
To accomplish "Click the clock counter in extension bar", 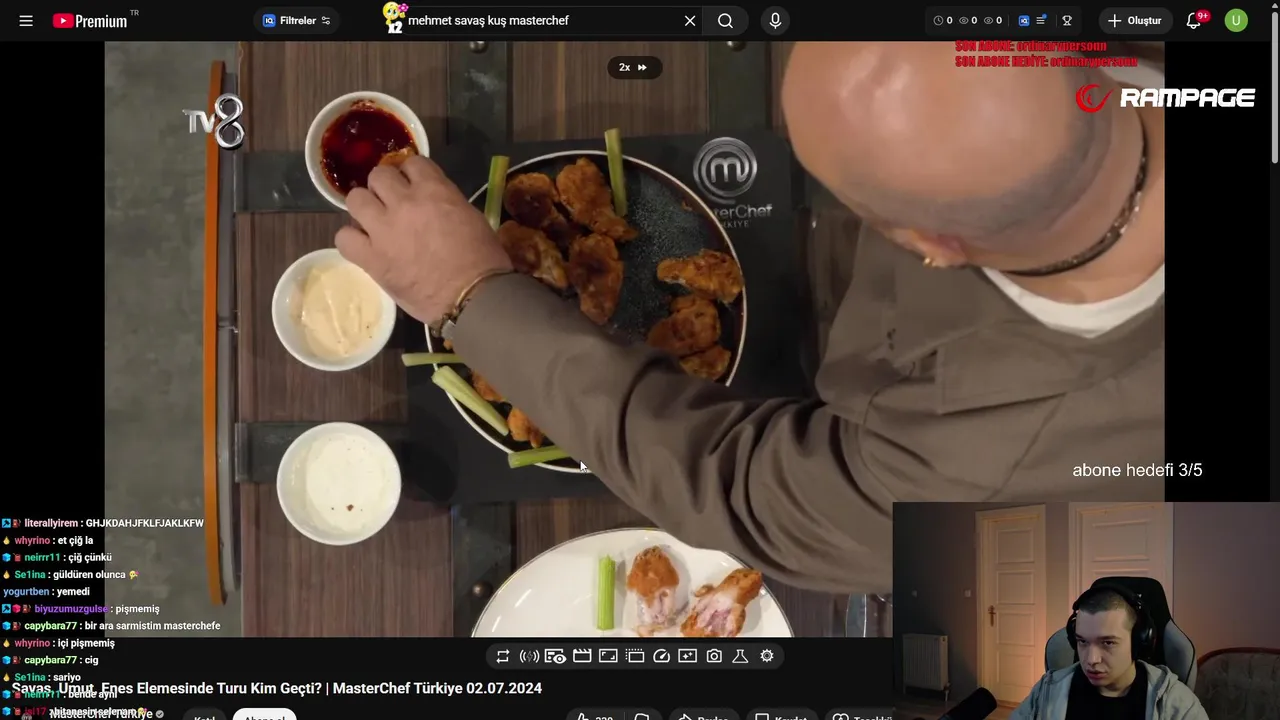I will click(941, 20).
